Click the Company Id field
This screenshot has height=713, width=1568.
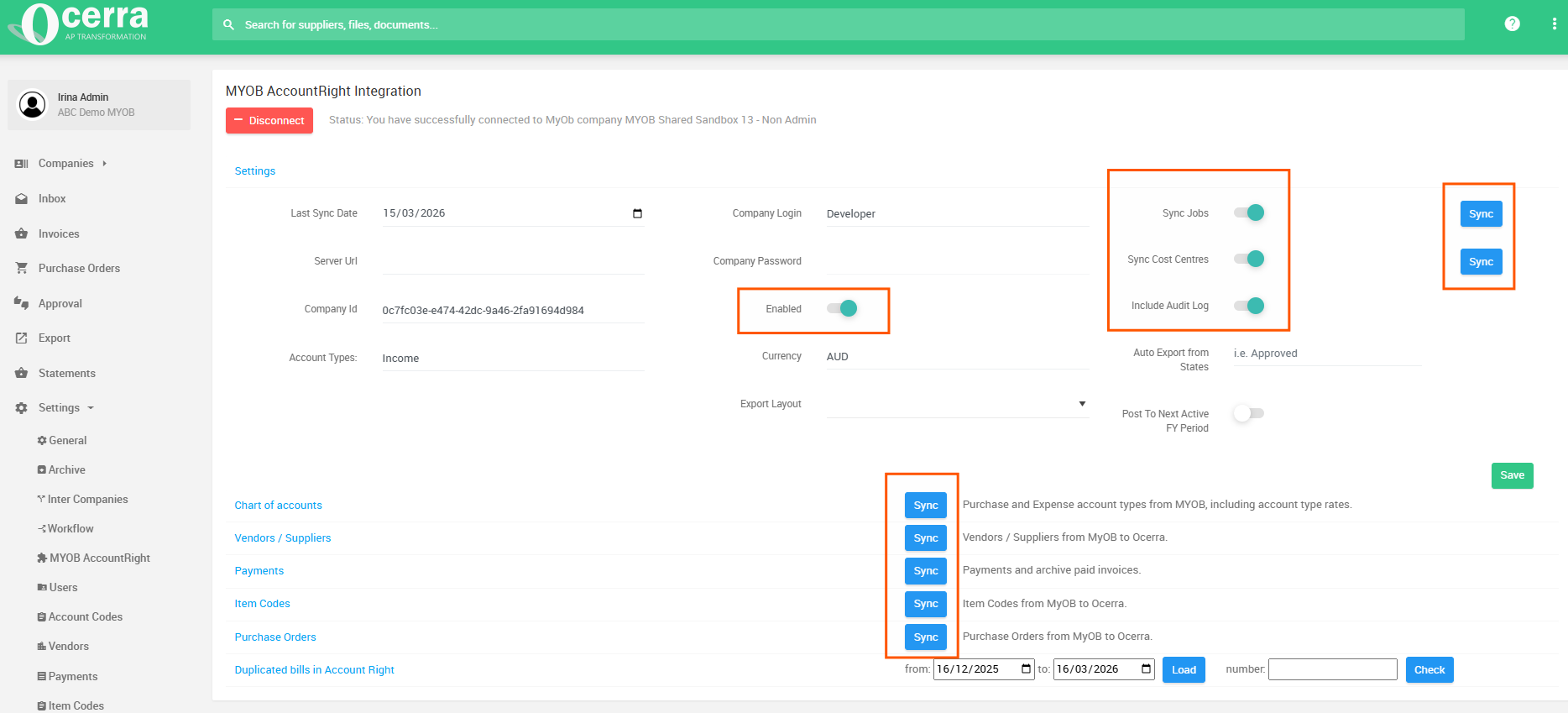point(513,310)
